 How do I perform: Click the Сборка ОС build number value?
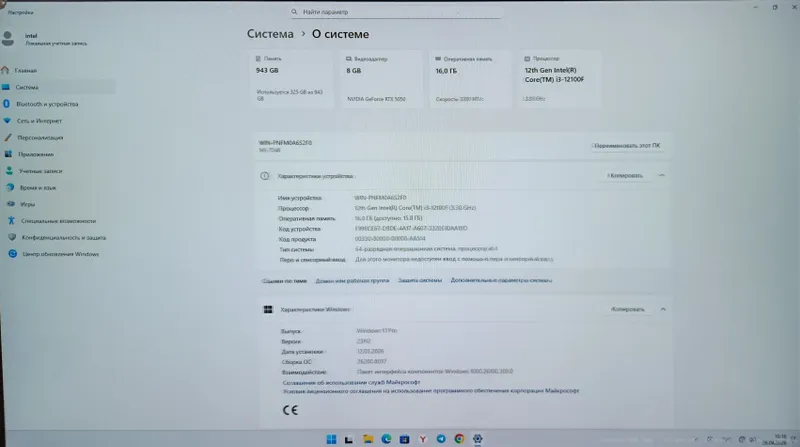371,361
